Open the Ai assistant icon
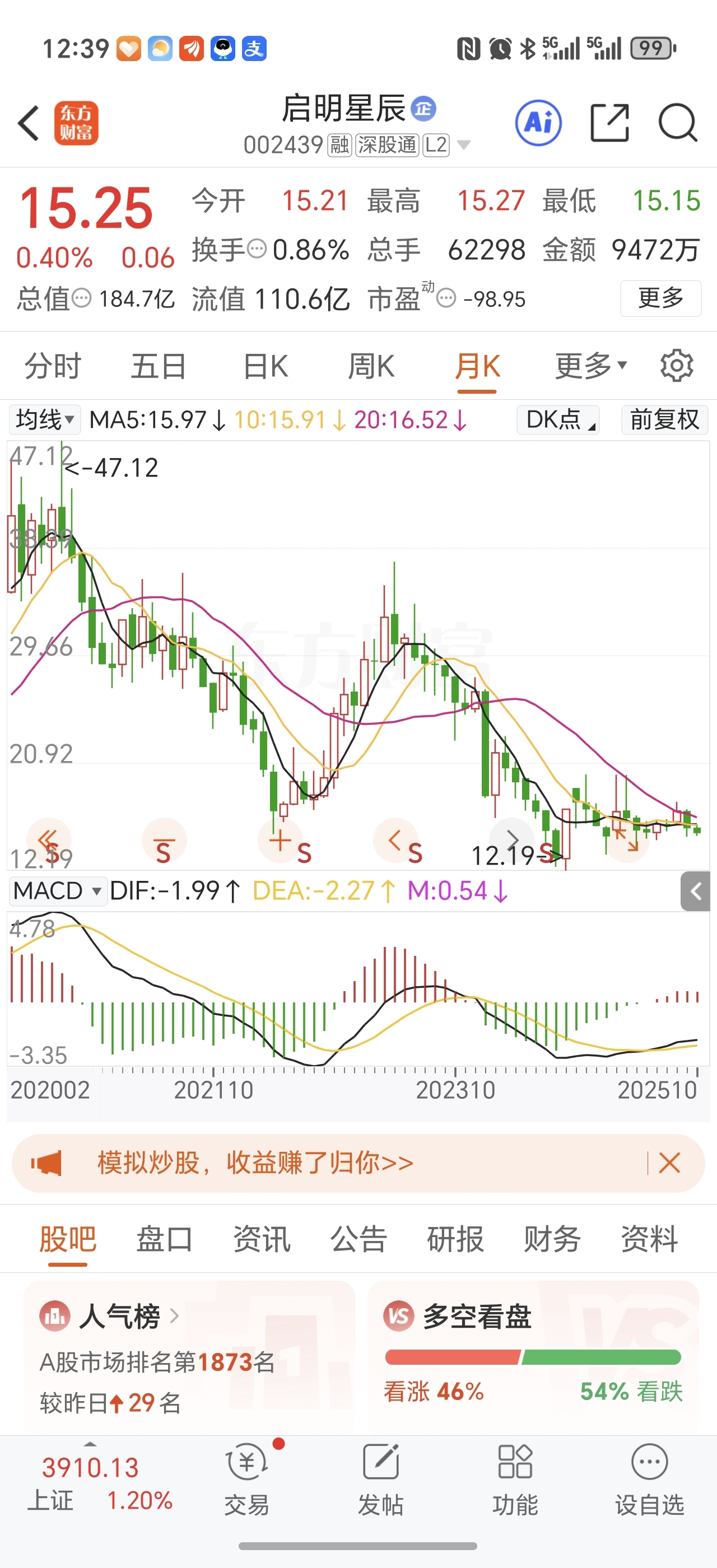The image size is (717, 1568). pos(538,122)
